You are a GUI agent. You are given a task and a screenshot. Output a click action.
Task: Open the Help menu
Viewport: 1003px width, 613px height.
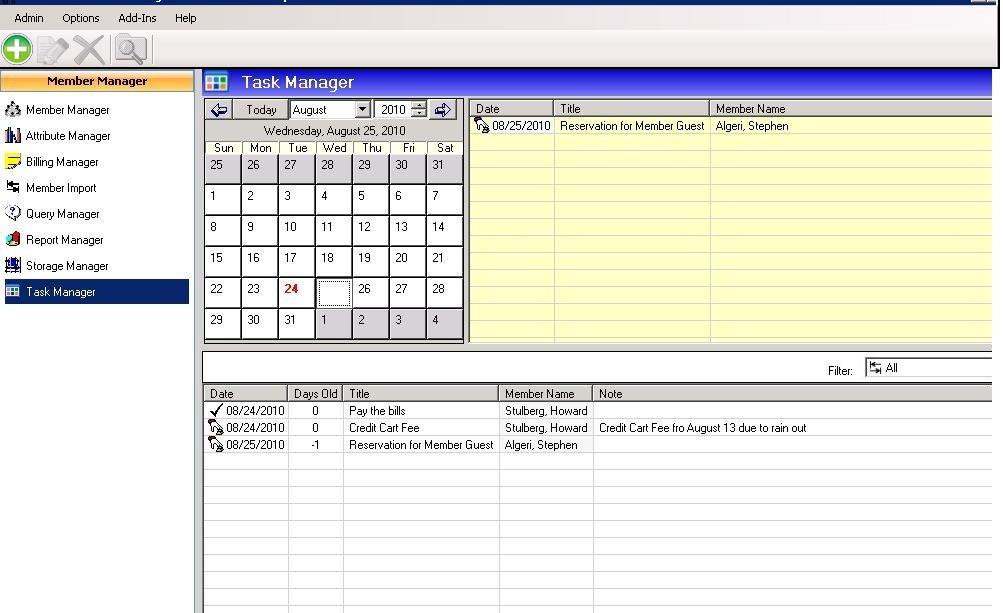(186, 18)
